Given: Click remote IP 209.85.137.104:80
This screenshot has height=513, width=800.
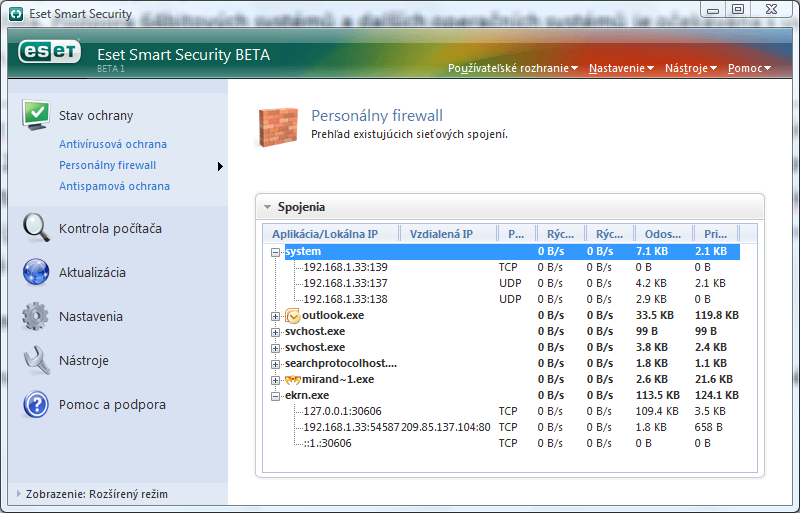Looking at the screenshot, I should pos(445,427).
